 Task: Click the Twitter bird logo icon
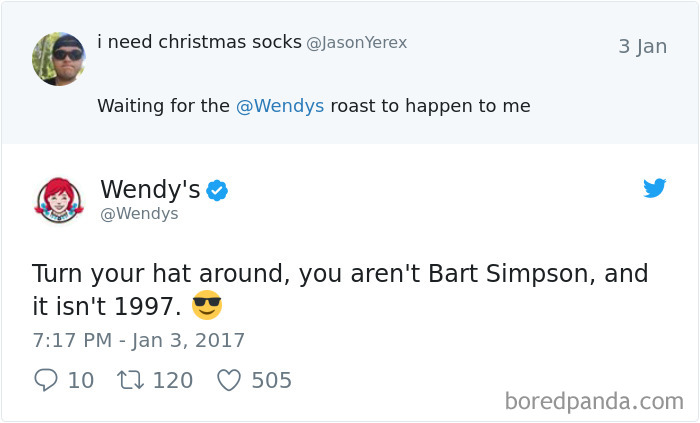pos(655,188)
